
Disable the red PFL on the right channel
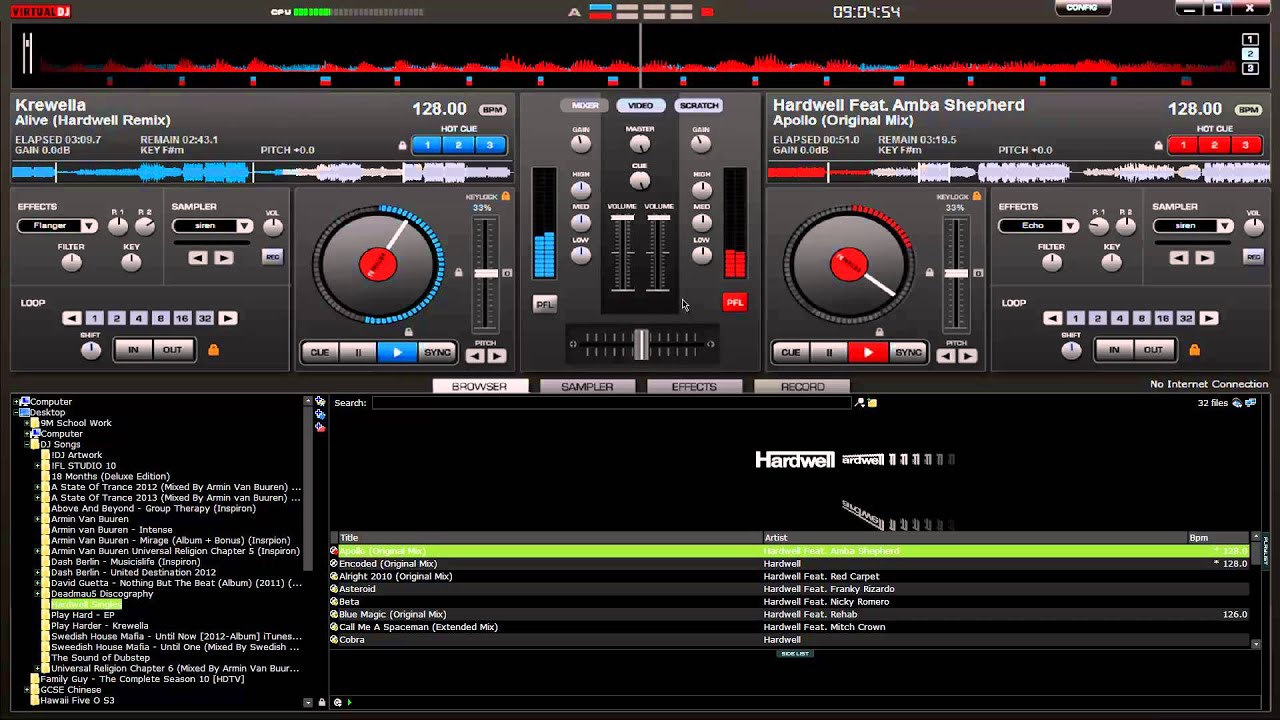tap(735, 302)
